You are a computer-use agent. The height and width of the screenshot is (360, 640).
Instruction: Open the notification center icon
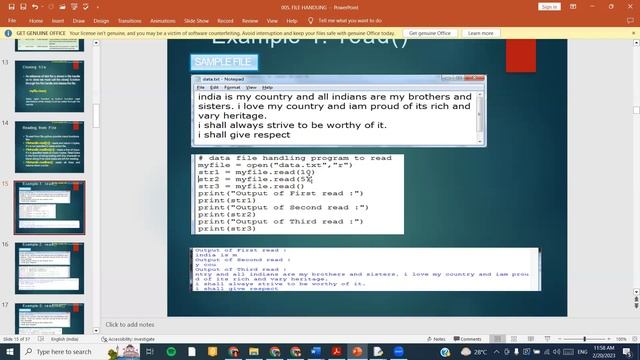(627, 351)
